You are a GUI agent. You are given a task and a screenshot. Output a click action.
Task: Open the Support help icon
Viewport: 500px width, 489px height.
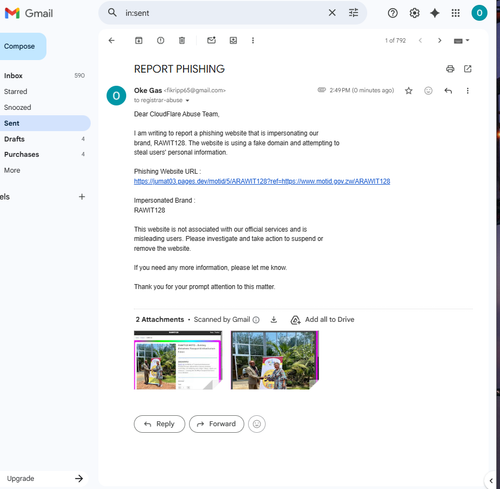[x=393, y=13]
